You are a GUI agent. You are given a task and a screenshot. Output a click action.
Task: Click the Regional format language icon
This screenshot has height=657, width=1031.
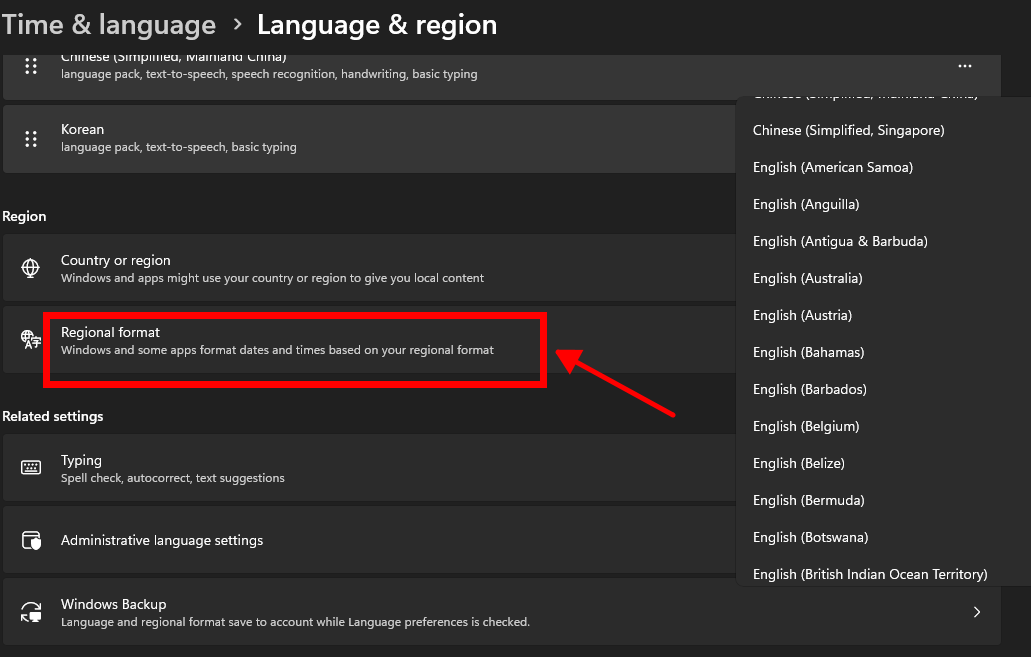coord(31,339)
